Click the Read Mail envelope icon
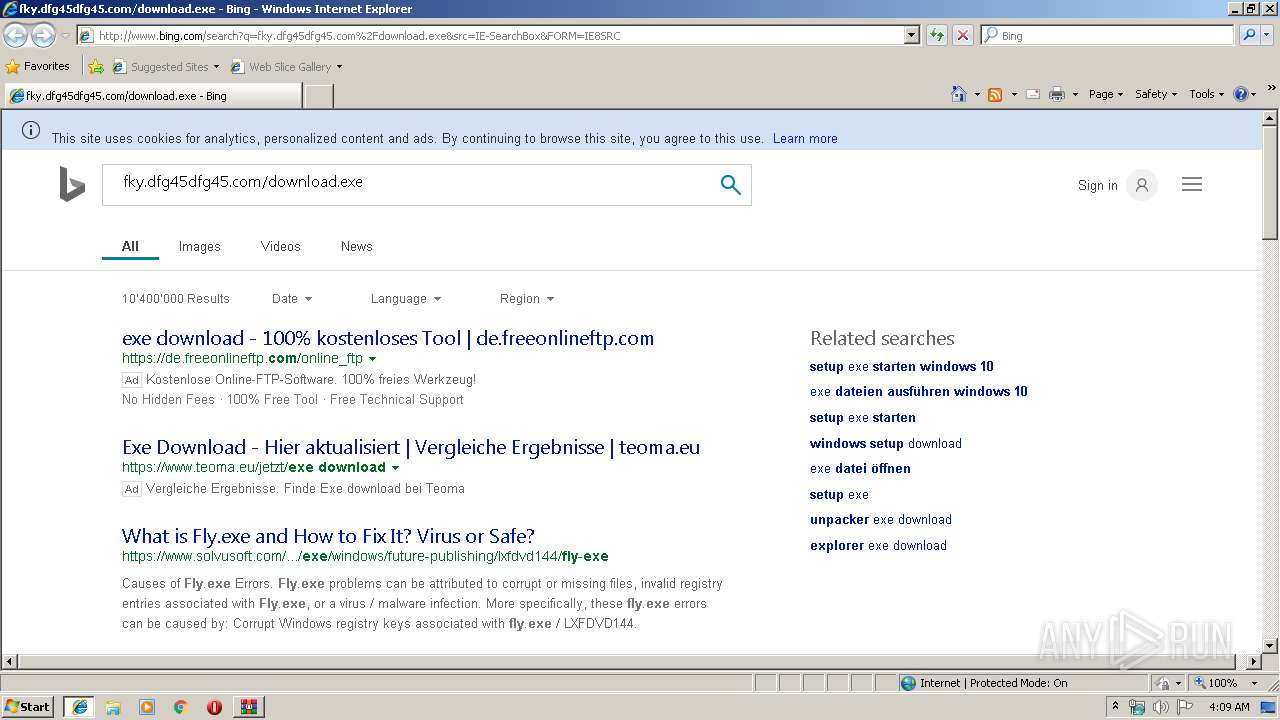The width and height of the screenshot is (1280, 720). tap(1032, 94)
